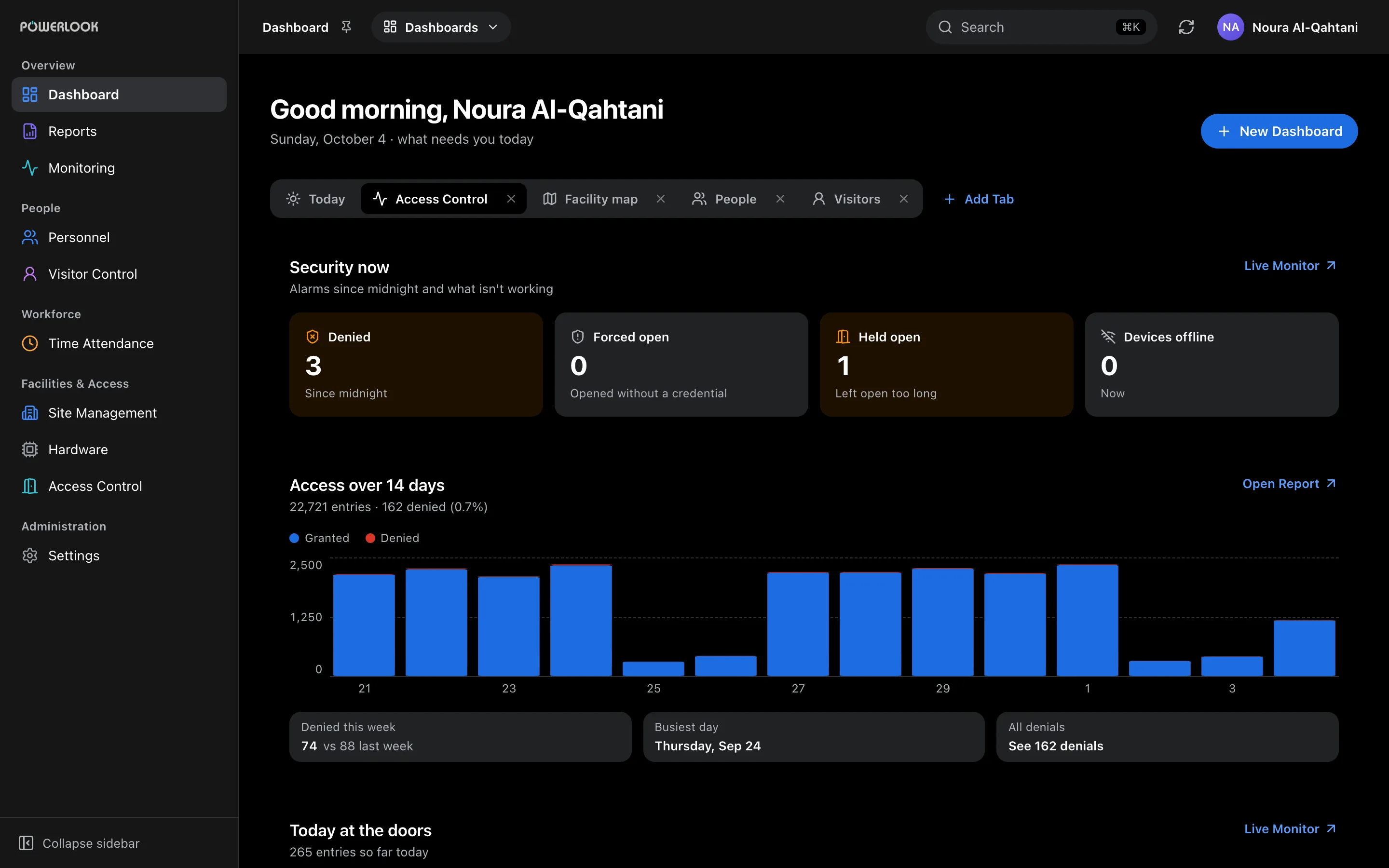Viewport: 1389px width, 868px height.
Task: Open Visitor Control
Action: [x=119, y=274]
